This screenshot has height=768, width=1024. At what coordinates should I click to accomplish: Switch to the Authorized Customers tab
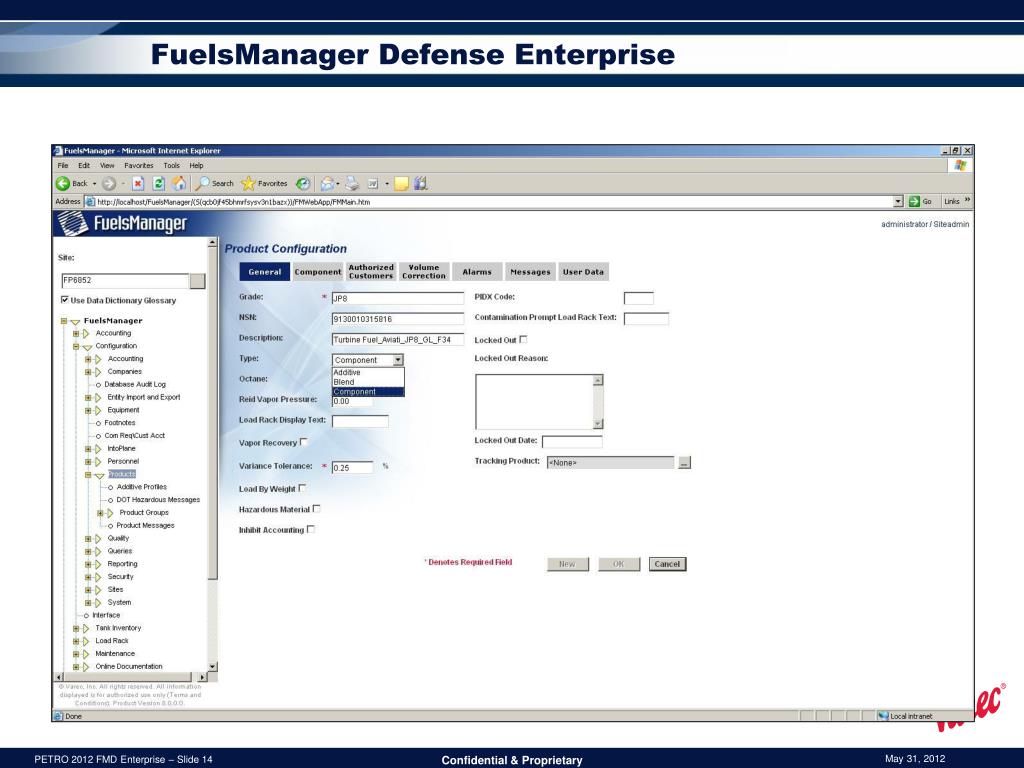point(371,272)
